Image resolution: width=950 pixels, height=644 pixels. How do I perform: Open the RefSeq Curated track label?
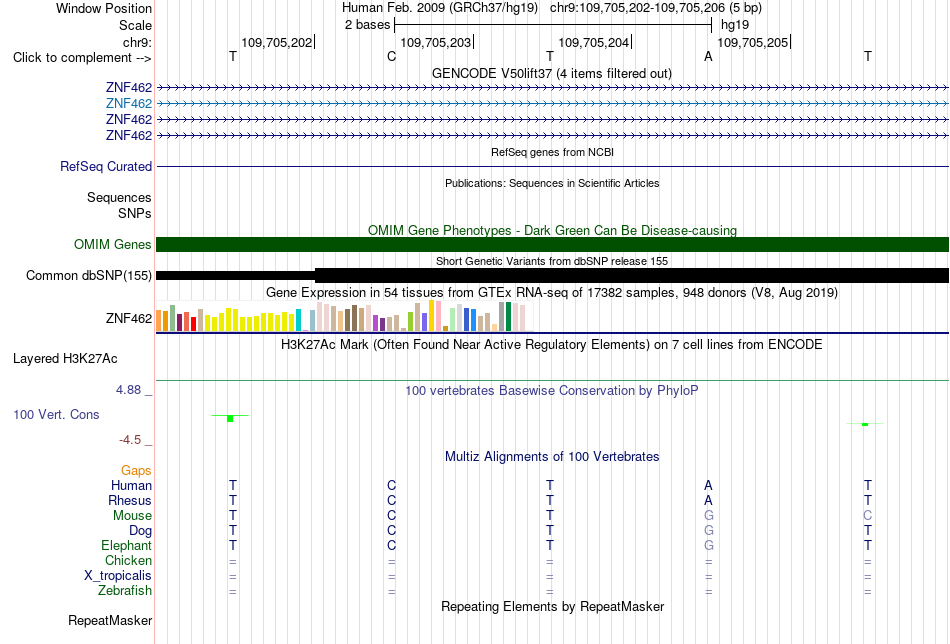[x=105, y=167]
